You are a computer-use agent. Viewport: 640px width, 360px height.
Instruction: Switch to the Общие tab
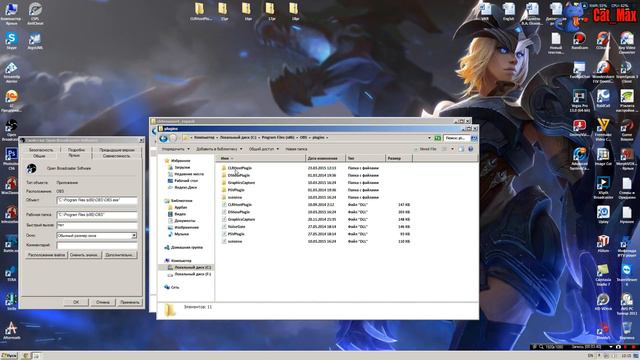pos(39,156)
